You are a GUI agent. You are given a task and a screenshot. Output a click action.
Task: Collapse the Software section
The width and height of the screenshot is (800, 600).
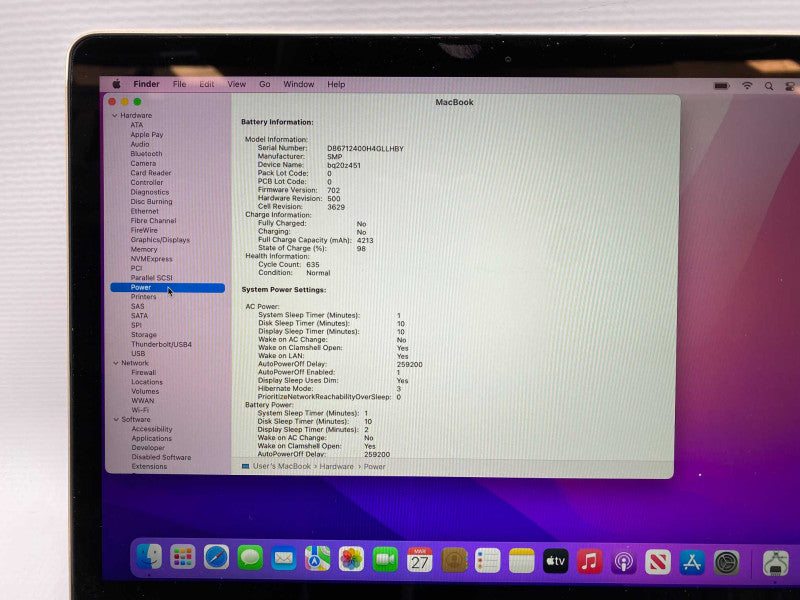tap(116, 420)
